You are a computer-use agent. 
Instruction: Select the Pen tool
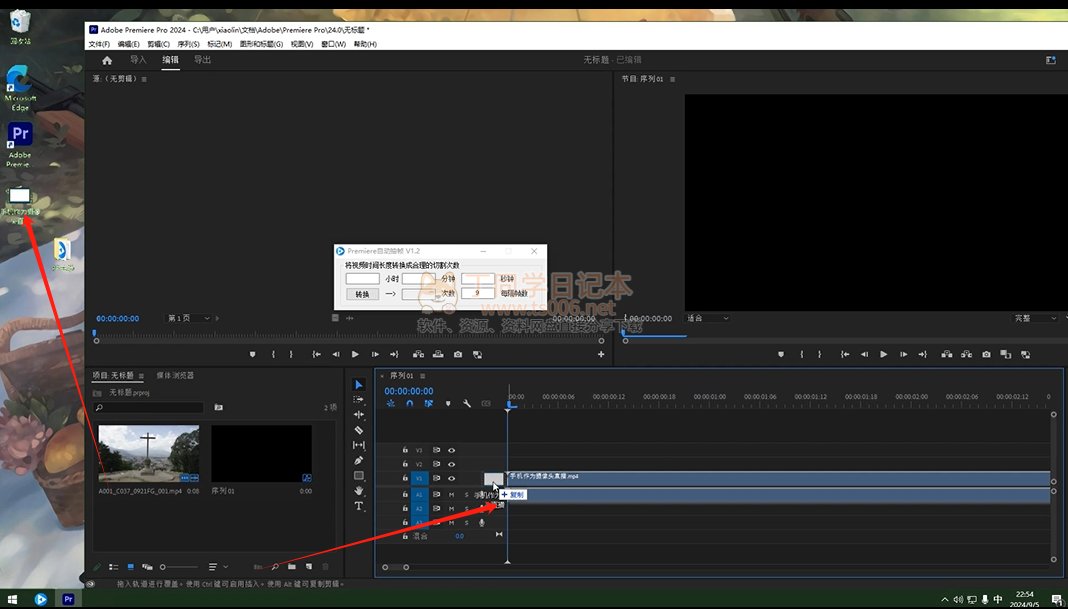(359, 460)
